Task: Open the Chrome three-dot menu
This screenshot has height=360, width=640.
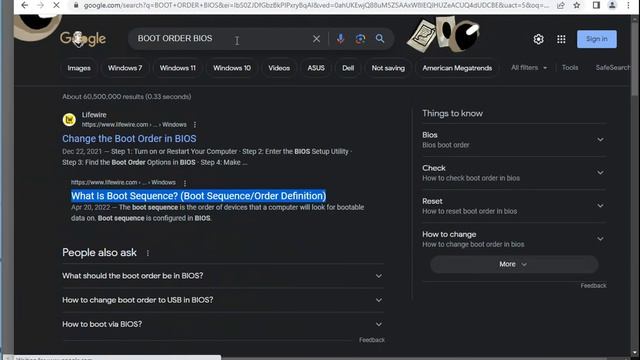Action: point(628,5)
